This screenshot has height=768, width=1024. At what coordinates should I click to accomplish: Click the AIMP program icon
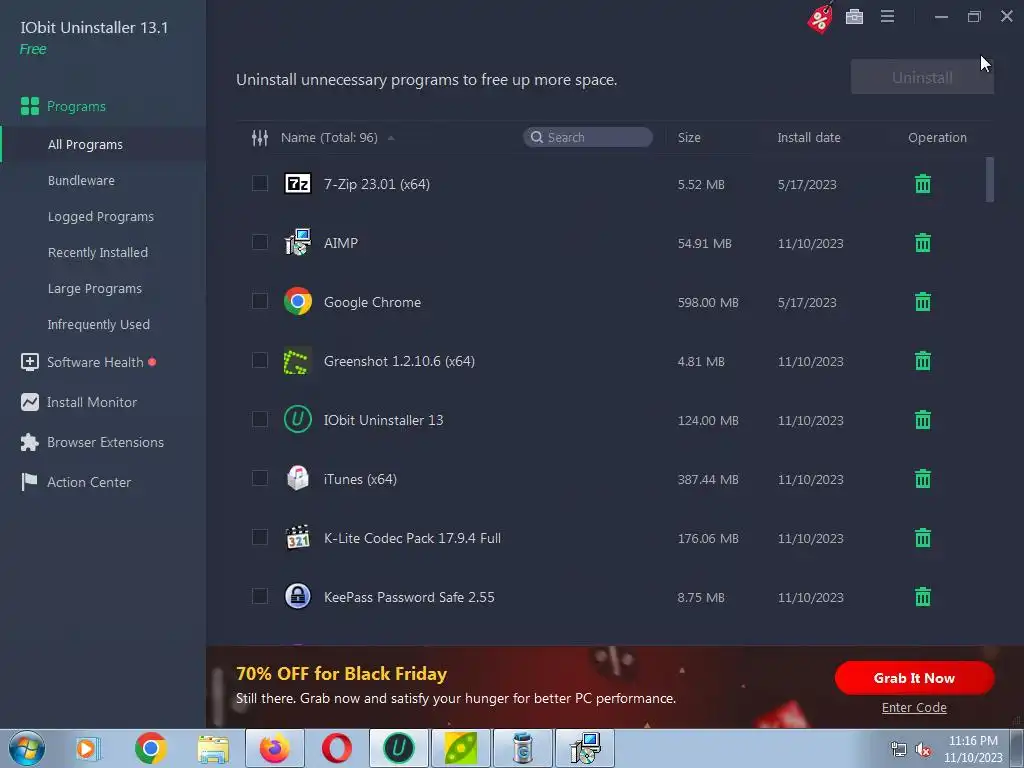(298, 242)
